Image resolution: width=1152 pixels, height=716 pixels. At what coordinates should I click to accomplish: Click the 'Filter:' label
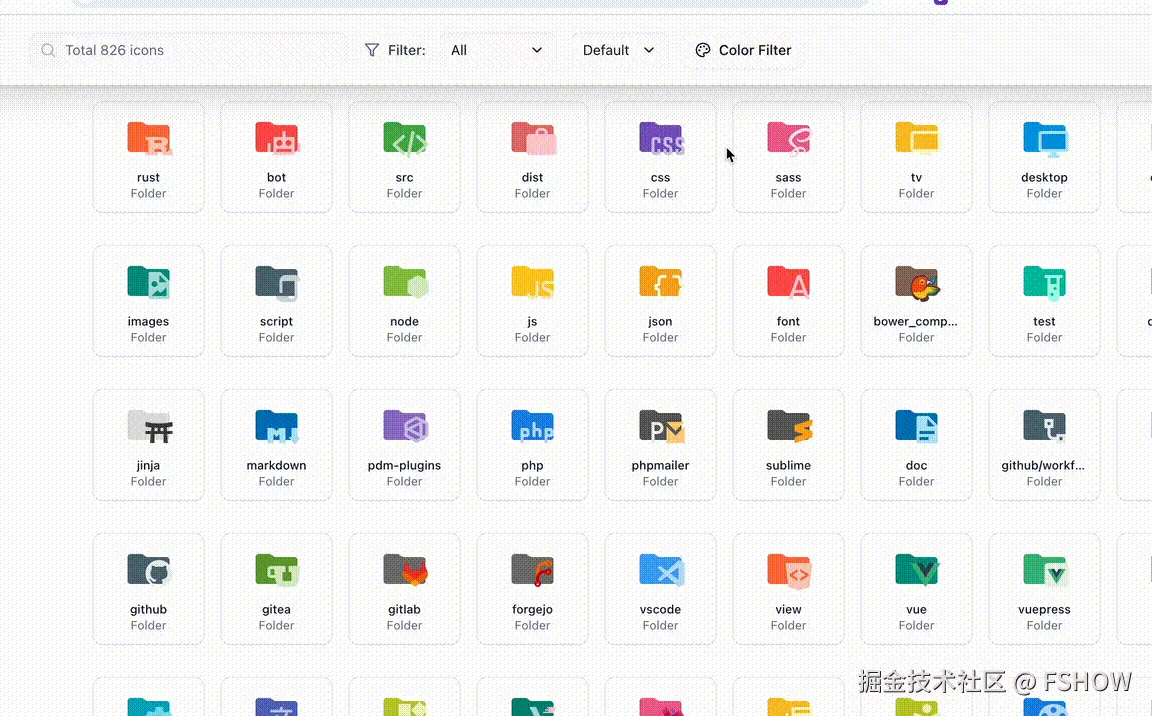(x=407, y=50)
